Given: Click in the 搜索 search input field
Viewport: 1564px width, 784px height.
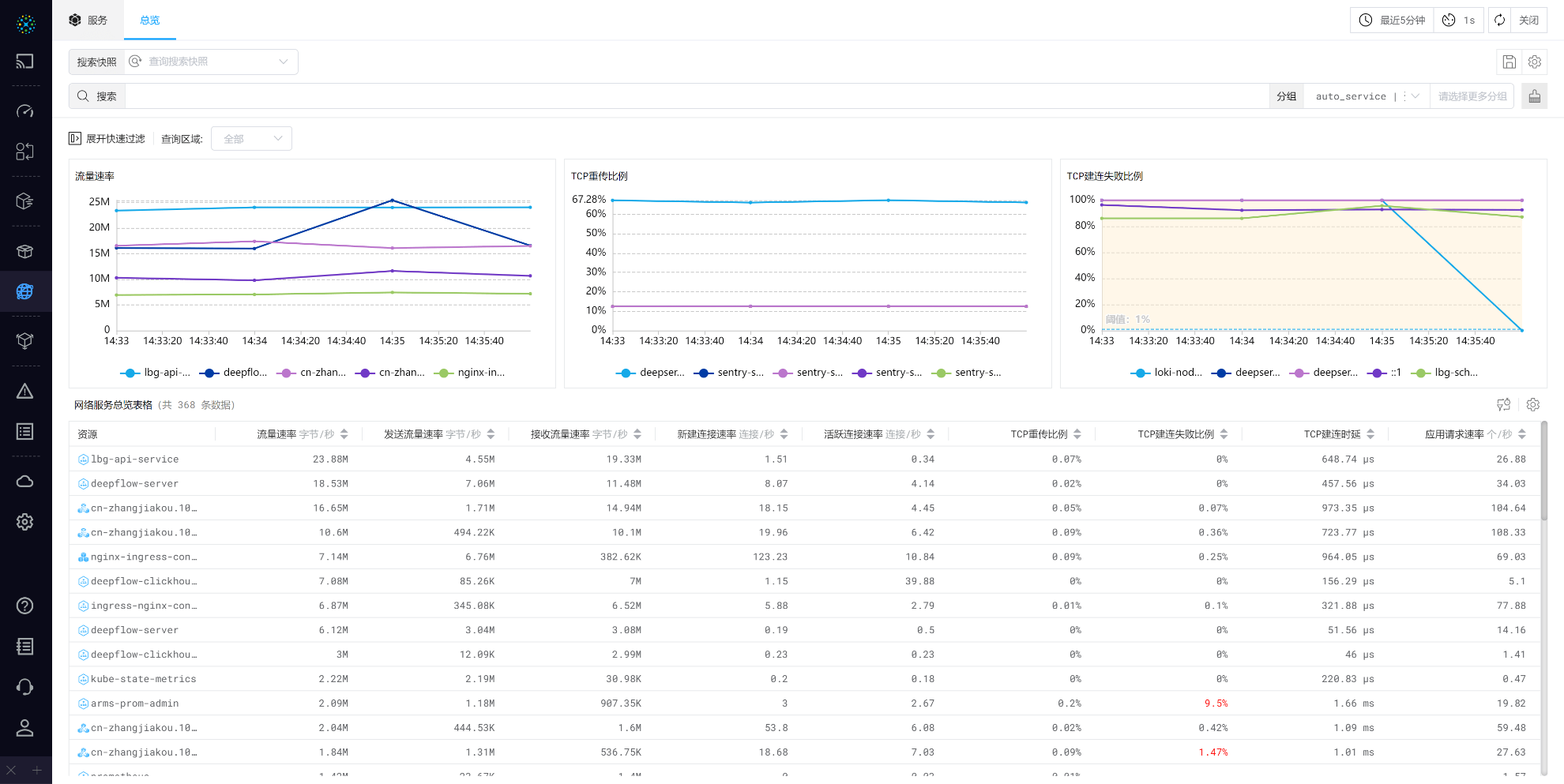Looking at the screenshot, I should click(695, 96).
